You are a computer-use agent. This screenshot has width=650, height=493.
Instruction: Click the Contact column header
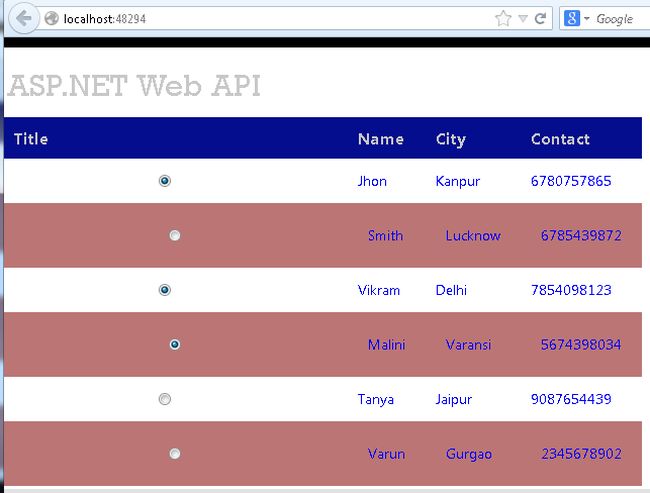pyautogui.click(x=560, y=139)
